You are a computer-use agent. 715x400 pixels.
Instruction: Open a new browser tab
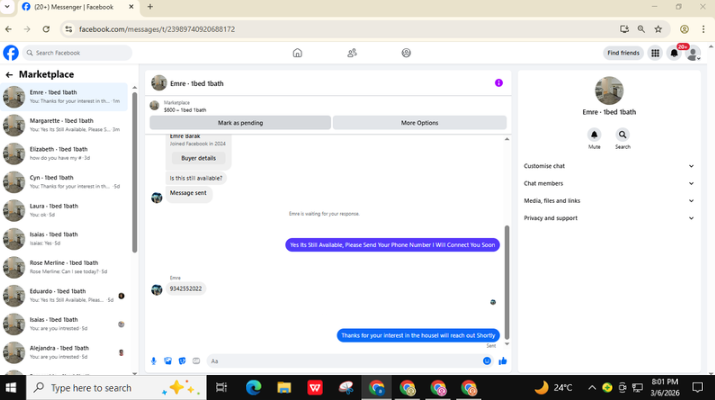click(x=150, y=7)
